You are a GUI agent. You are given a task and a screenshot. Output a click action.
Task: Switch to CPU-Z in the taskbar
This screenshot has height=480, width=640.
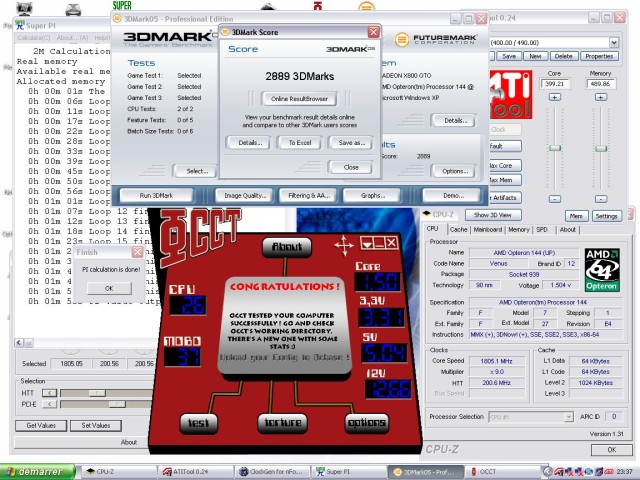(x=119, y=472)
